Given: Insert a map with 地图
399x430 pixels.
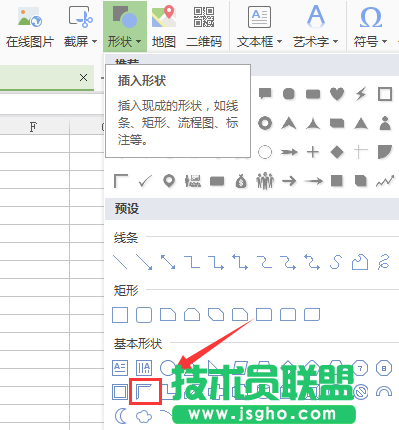Looking at the screenshot, I should [164, 27].
